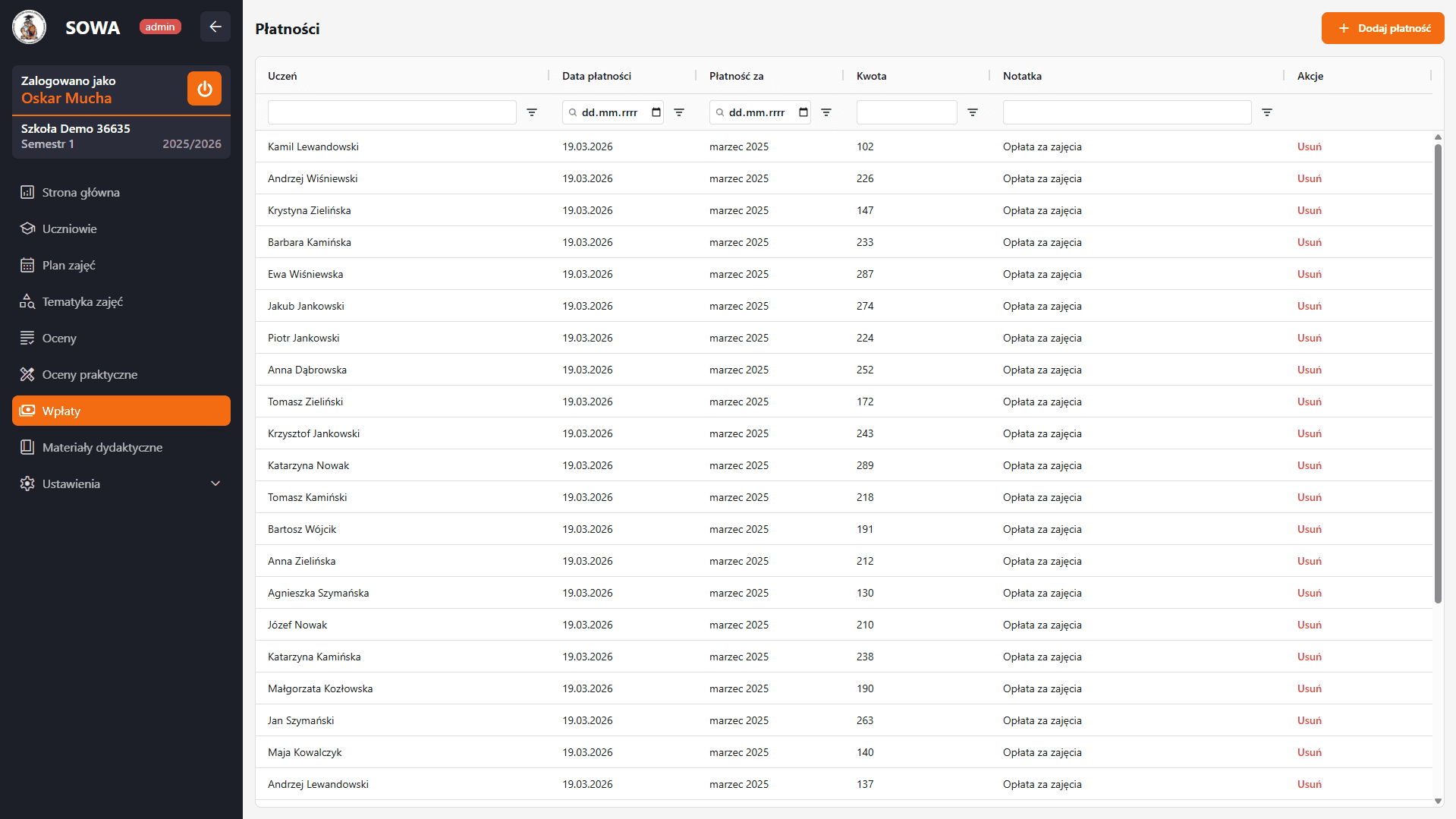This screenshot has height=819, width=1456.
Task: Go to Plan zajęć page
Action: click(x=68, y=265)
